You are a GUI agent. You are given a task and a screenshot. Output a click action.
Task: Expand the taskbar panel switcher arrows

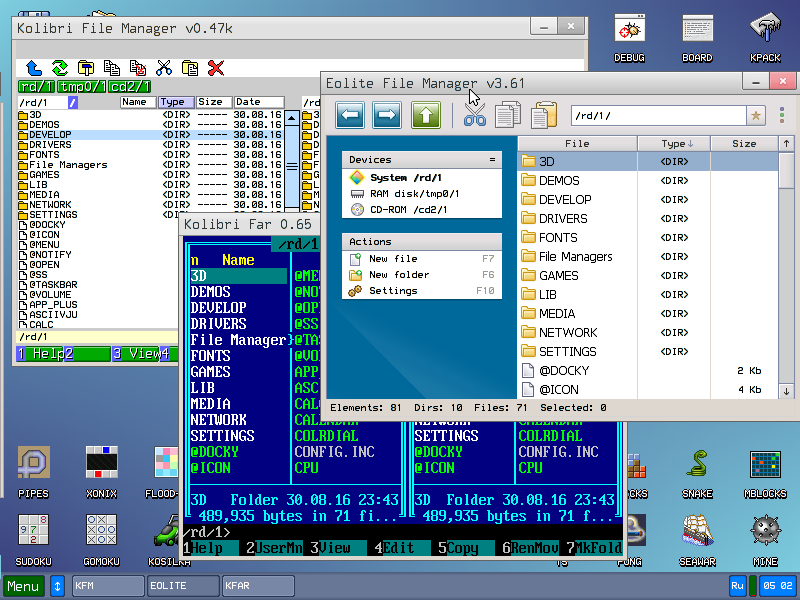point(57,586)
